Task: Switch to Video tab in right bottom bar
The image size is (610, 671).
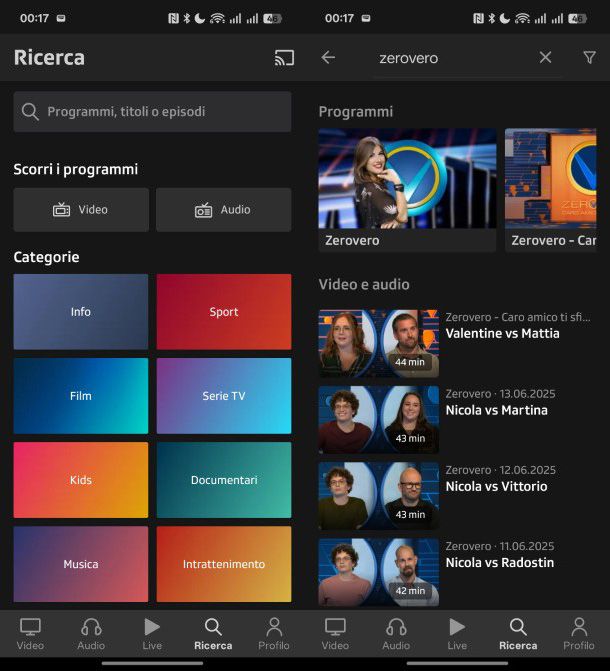Action: (x=335, y=634)
